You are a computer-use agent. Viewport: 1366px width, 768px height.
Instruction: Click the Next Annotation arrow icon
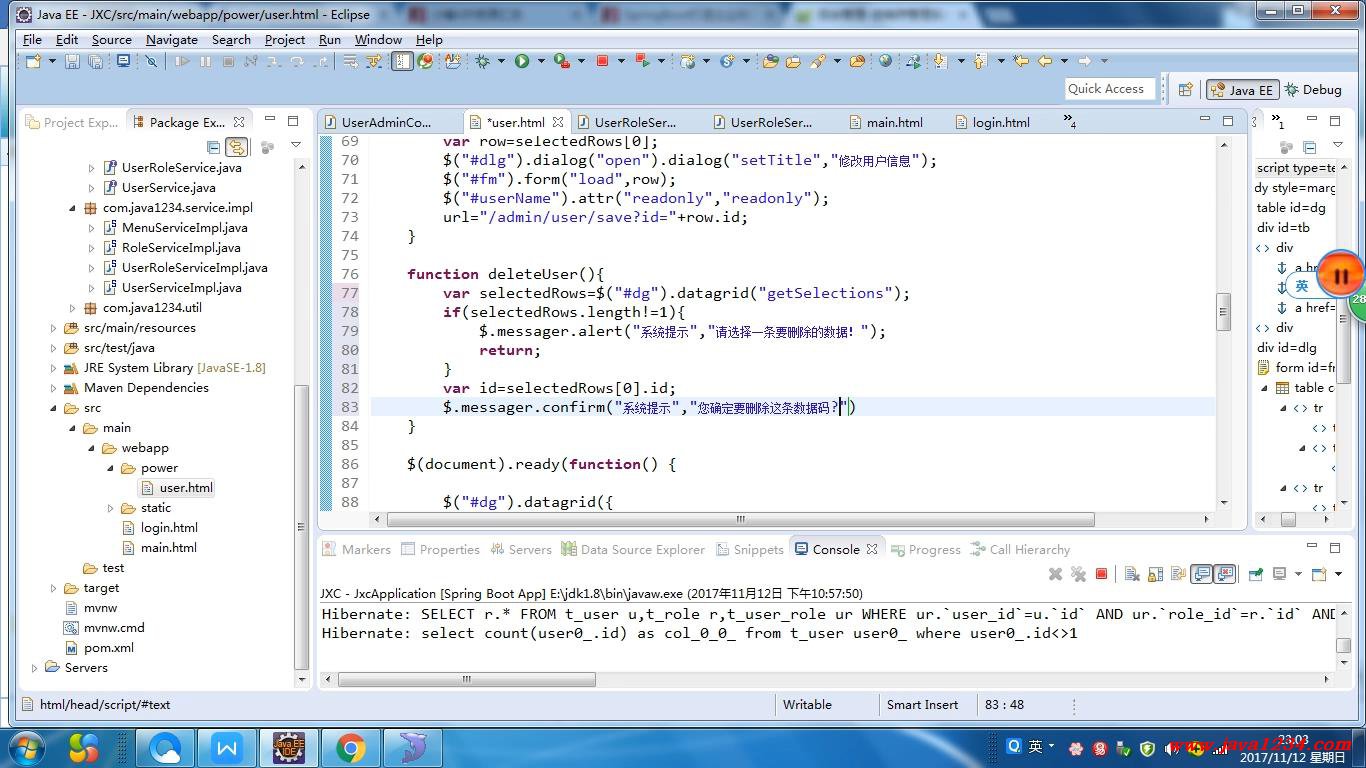tap(939, 61)
